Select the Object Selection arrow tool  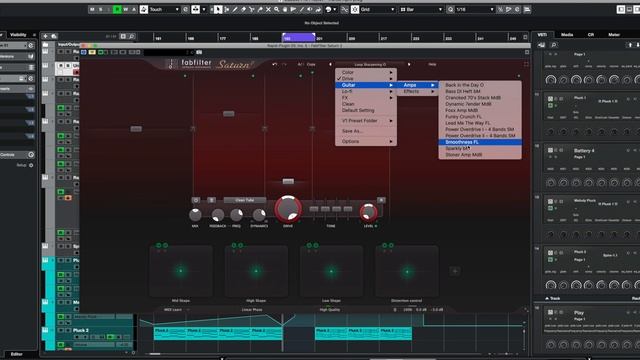[x=218, y=9]
